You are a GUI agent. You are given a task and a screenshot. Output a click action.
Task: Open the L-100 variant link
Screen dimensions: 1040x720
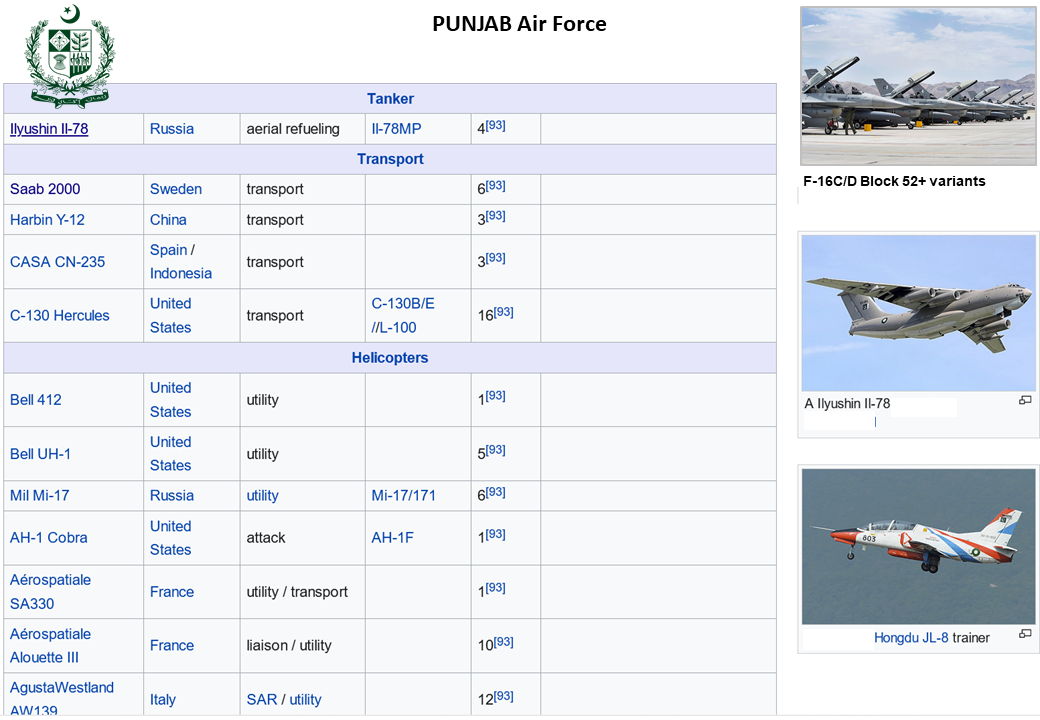coord(397,328)
